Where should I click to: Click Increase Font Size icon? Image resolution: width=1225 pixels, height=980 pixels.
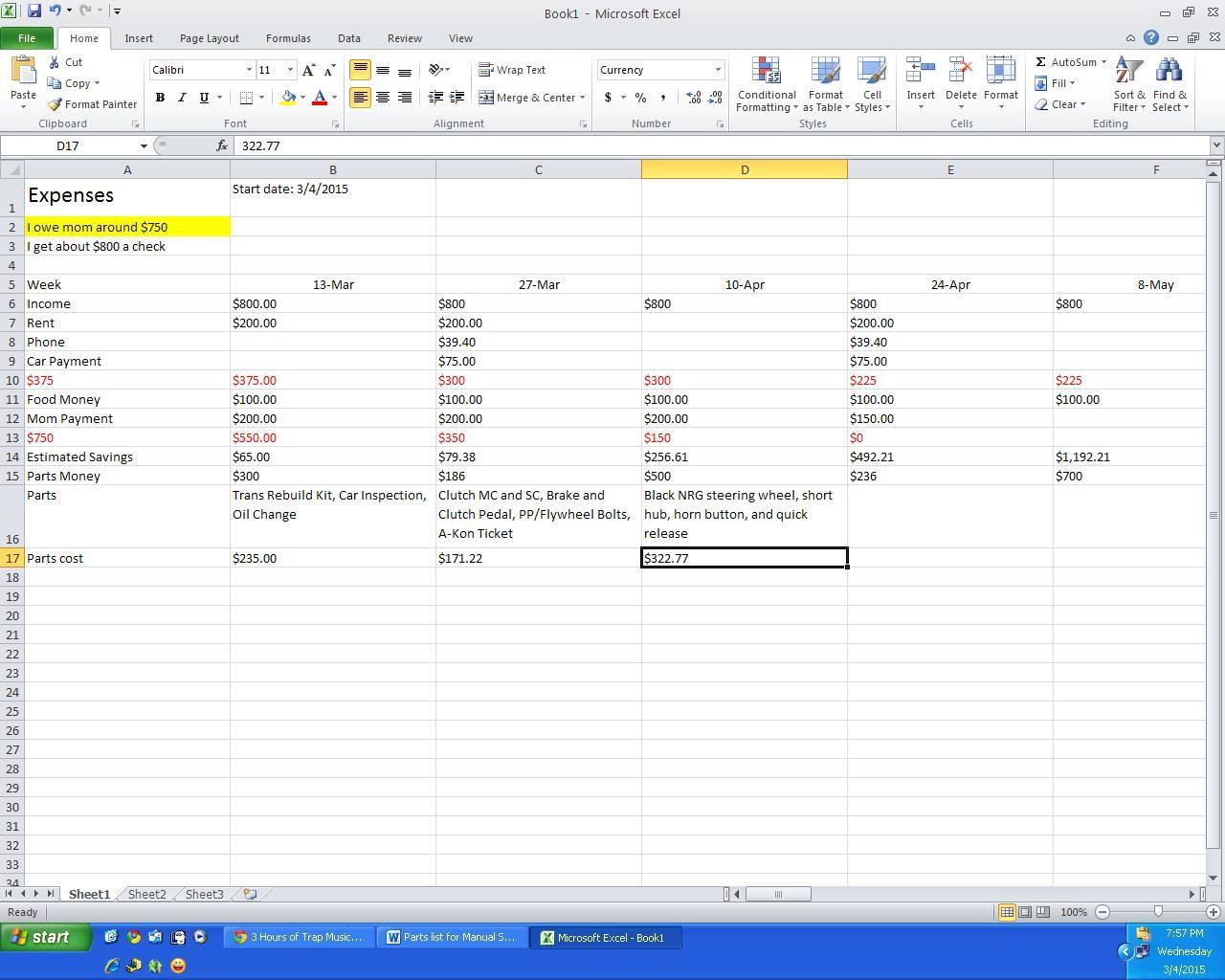point(308,70)
